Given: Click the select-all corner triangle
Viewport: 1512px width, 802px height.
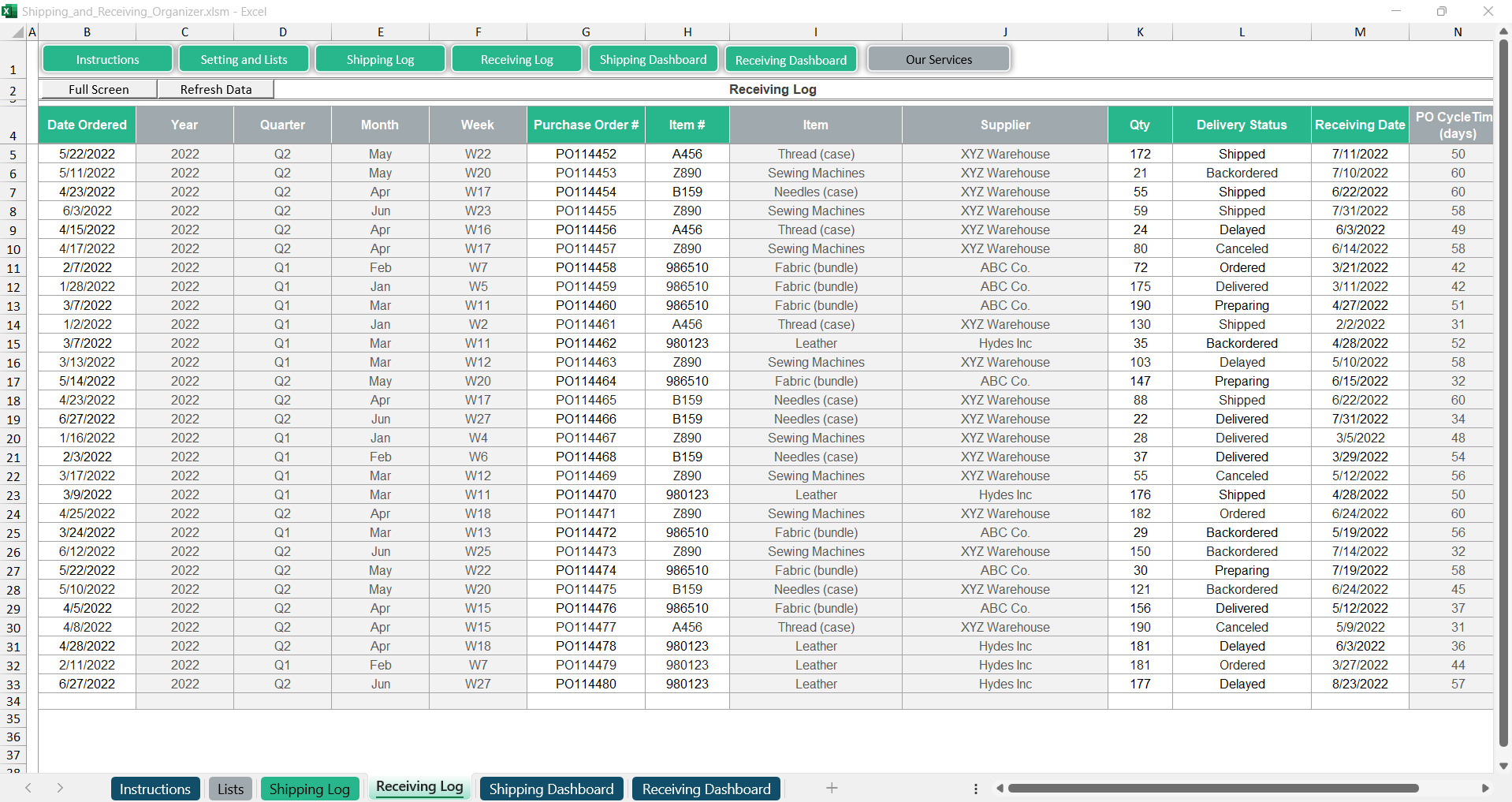Looking at the screenshot, I should (17, 32).
